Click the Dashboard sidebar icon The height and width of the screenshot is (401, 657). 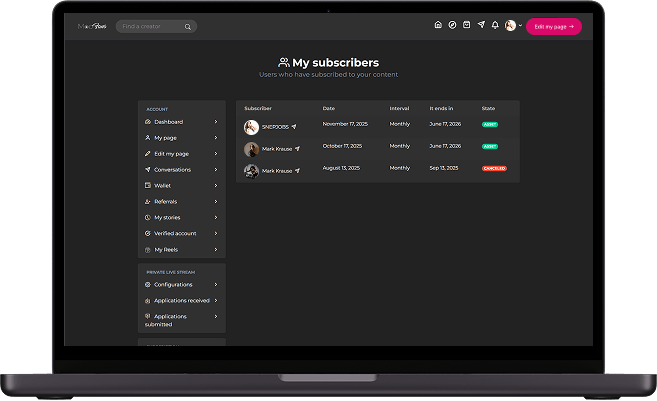click(147, 122)
